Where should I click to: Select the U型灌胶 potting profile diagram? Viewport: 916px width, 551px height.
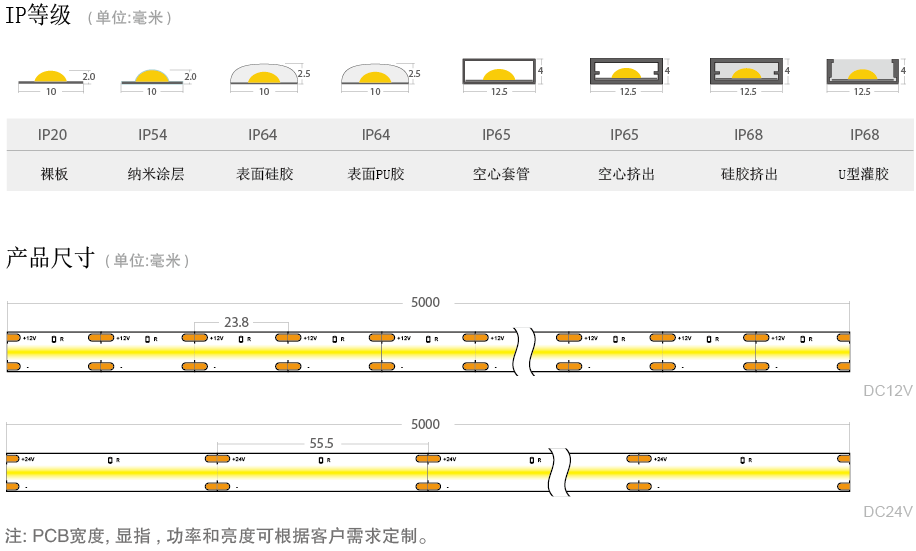(862, 72)
